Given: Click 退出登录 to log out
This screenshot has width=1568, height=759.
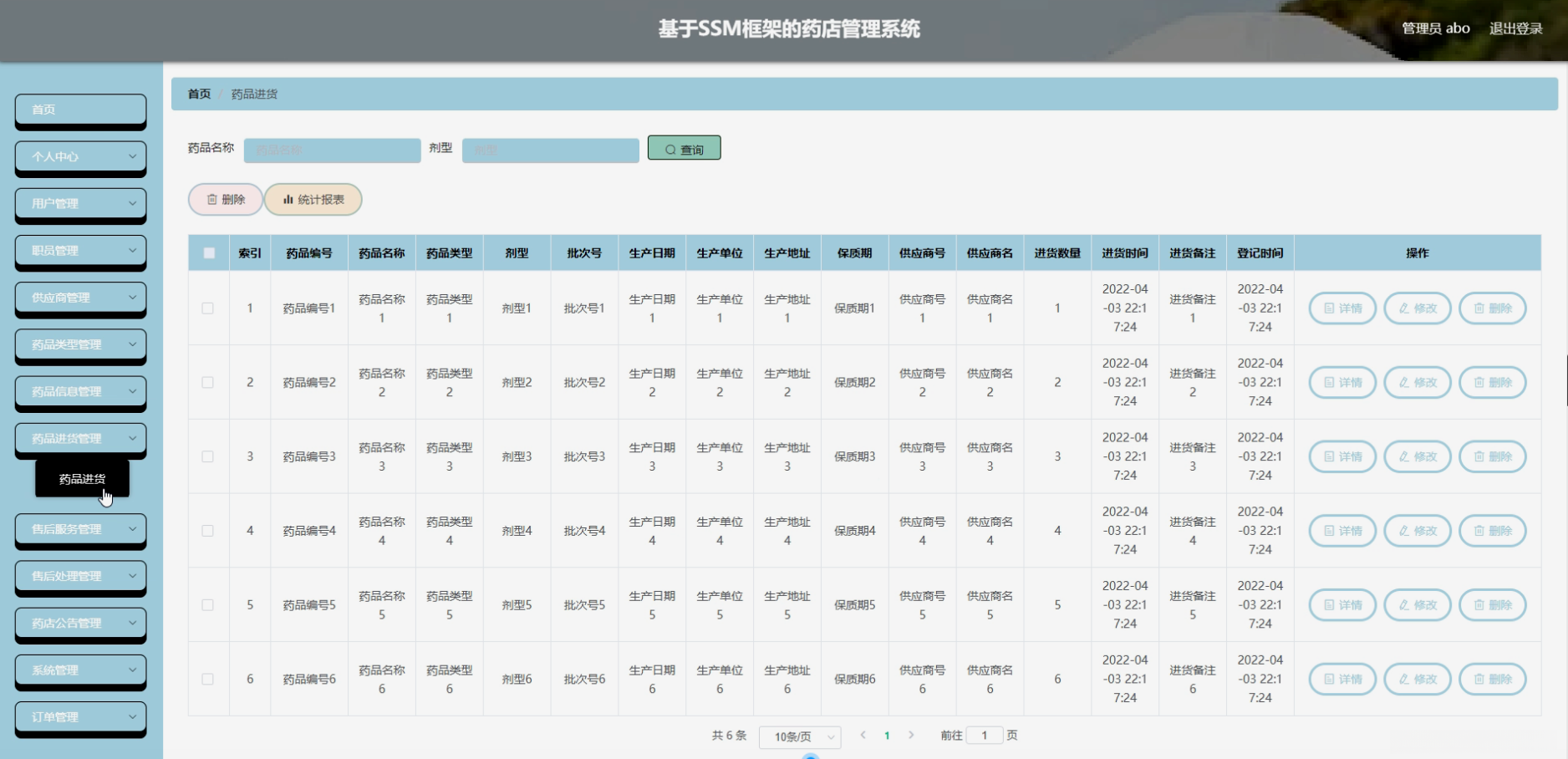Looking at the screenshot, I should [1515, 28].
